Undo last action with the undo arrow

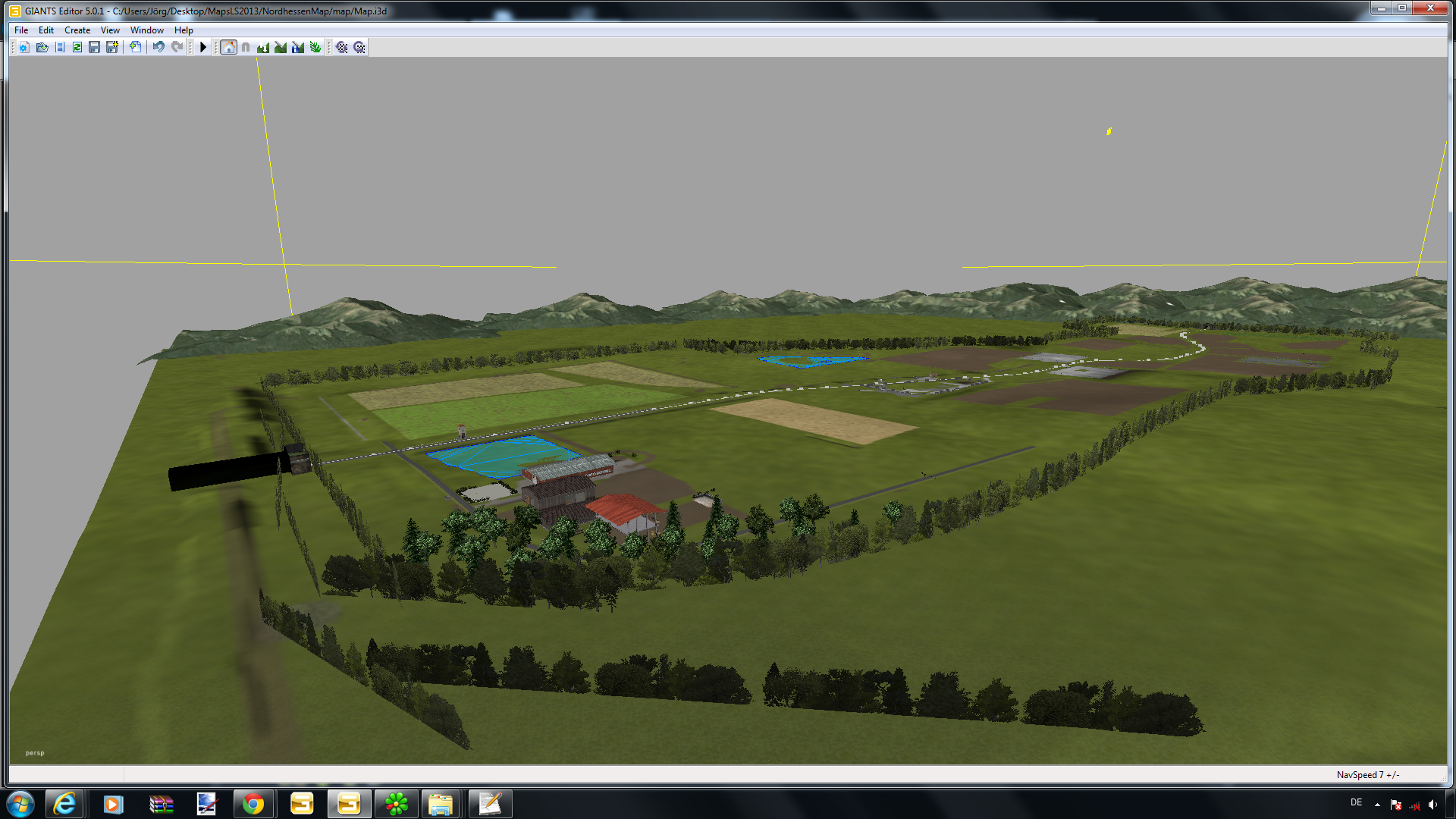158,47
